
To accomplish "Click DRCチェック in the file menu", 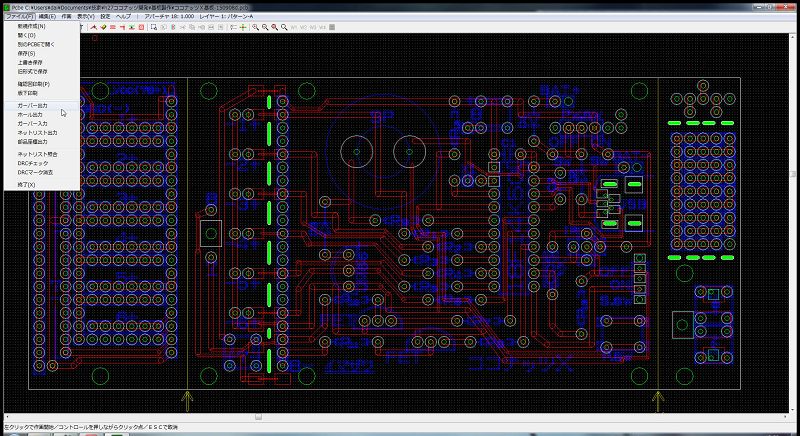I will coord(35,163).
